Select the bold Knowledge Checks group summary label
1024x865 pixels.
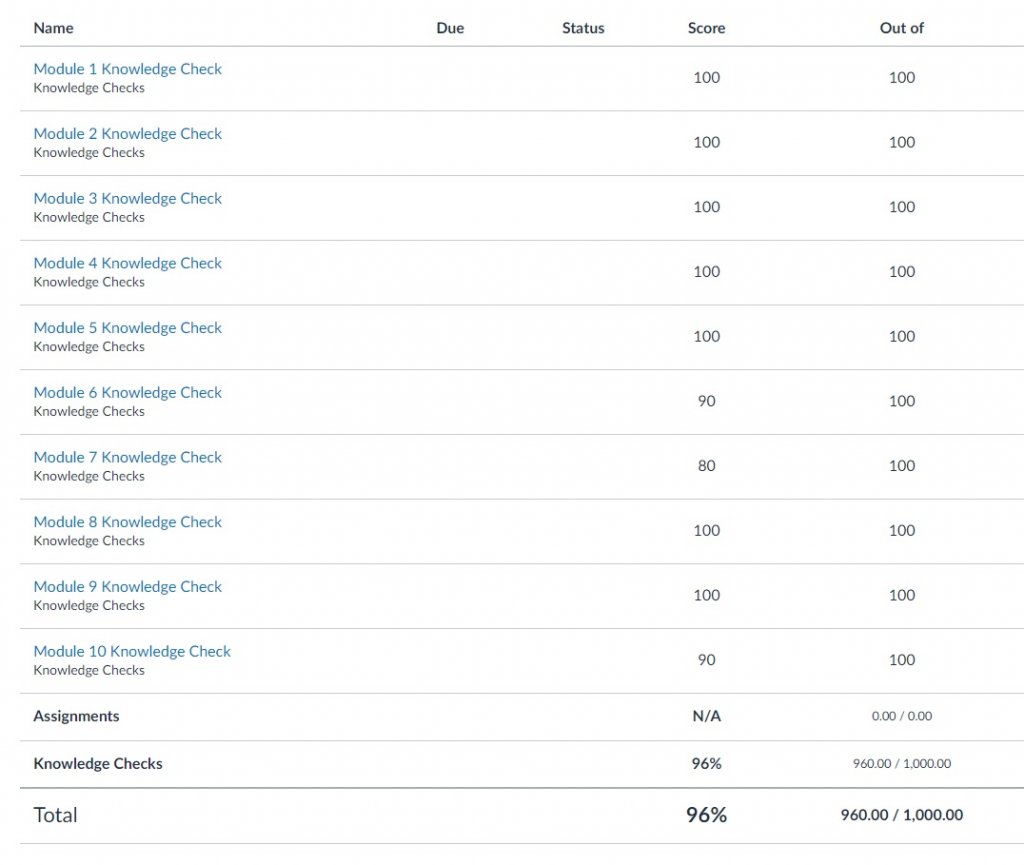98,763
